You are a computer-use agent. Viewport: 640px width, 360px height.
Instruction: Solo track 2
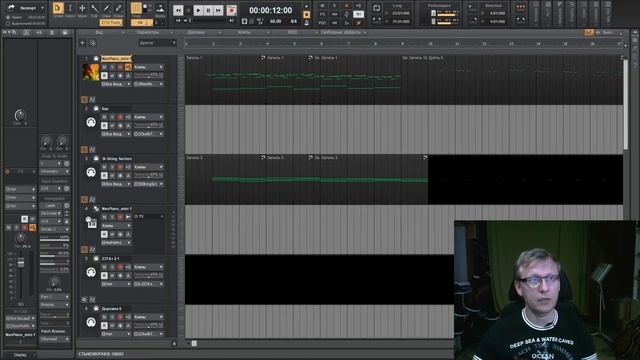112,117
